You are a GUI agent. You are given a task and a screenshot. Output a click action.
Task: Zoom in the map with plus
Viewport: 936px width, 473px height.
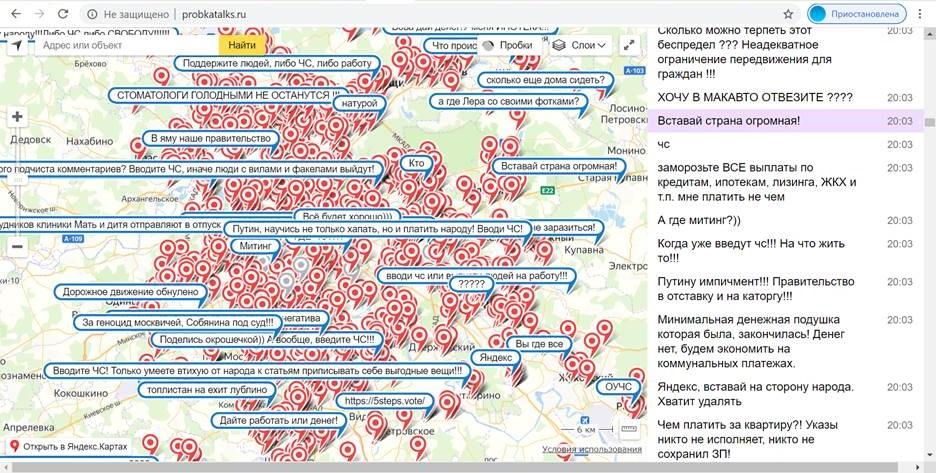17,117
